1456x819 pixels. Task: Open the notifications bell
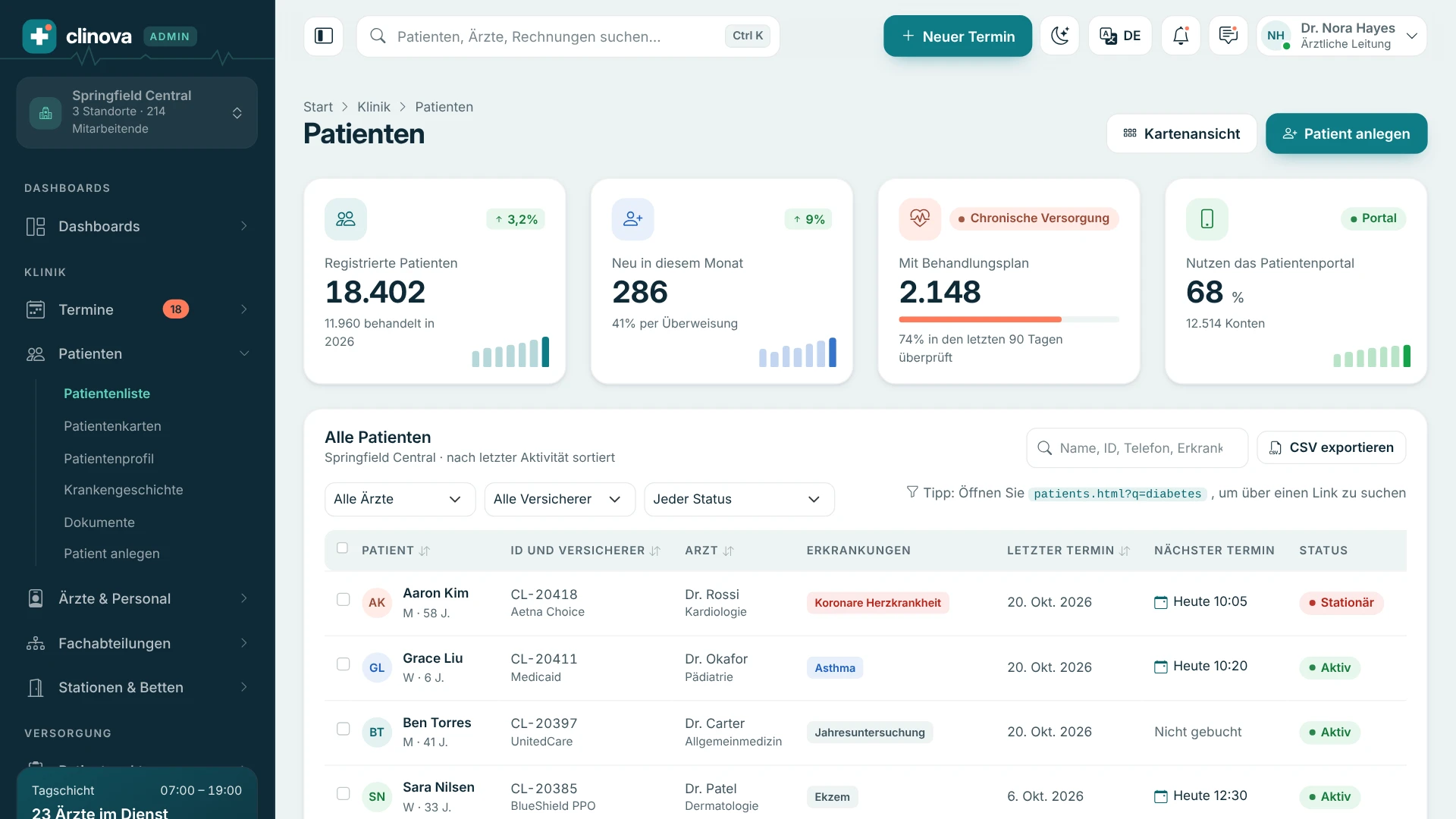1181,36
